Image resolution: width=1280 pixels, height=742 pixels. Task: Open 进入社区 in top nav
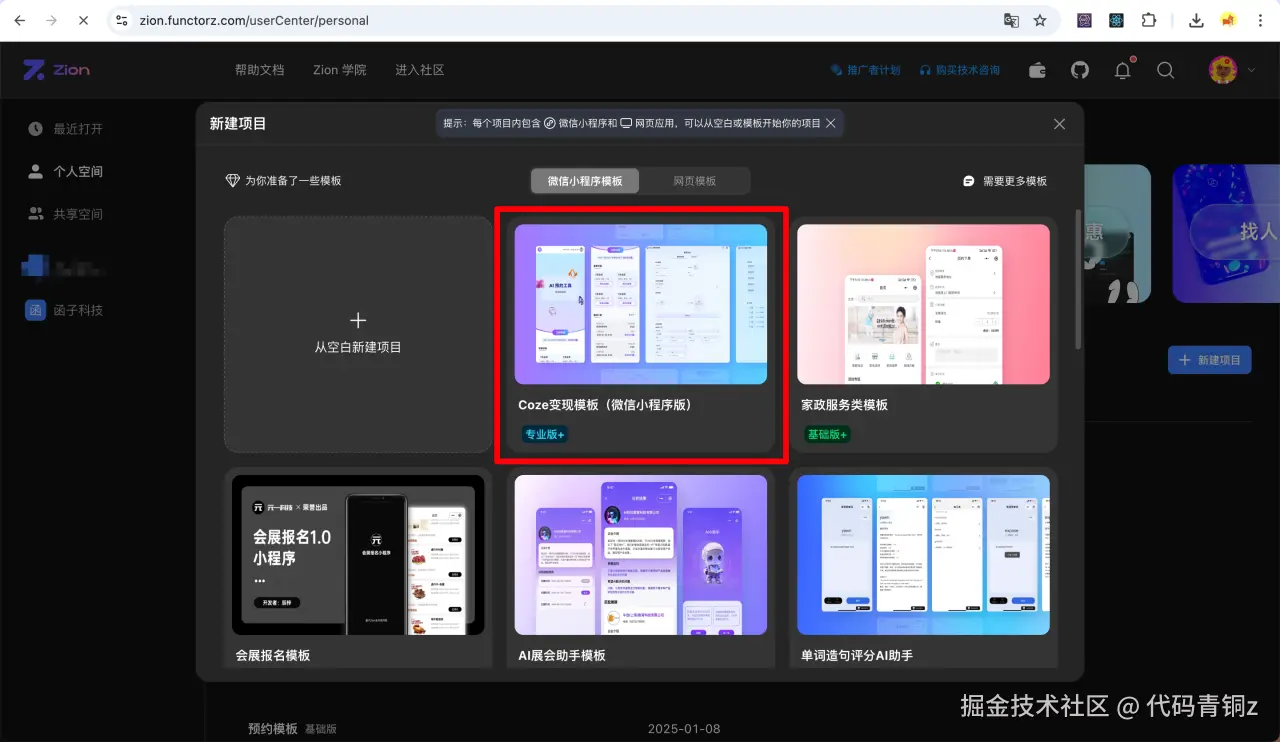(x=420, y=70)
